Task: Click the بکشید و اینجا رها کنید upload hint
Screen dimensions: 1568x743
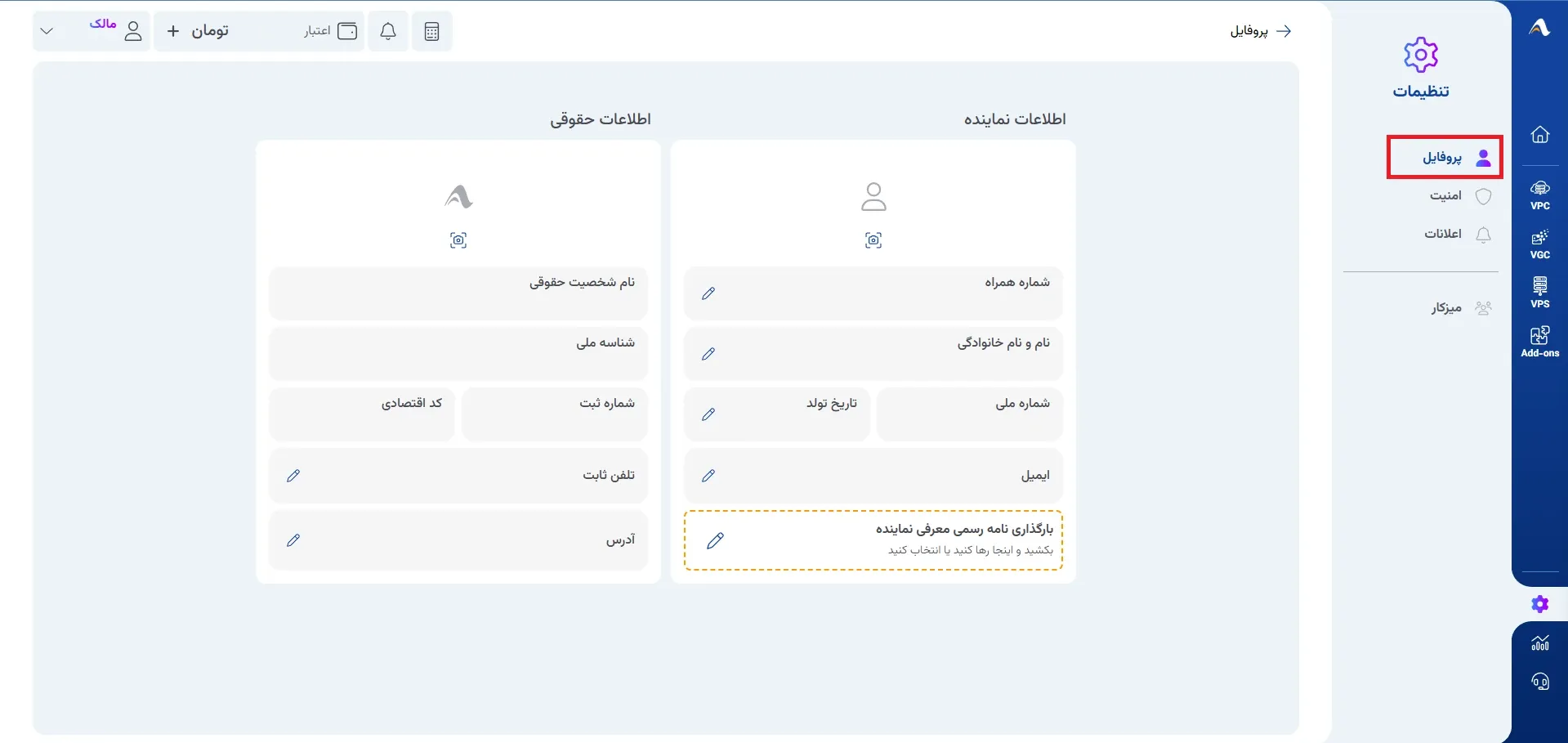Action: (971, 550)
